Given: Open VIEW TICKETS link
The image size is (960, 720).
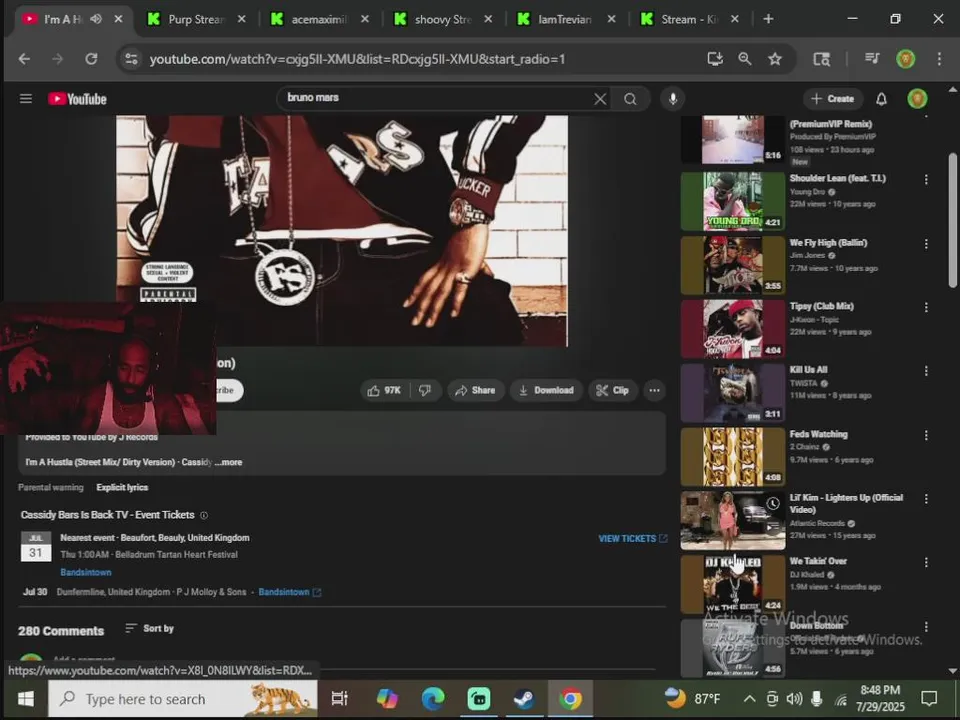Looking at the screenshot, I should click(632, 538).
